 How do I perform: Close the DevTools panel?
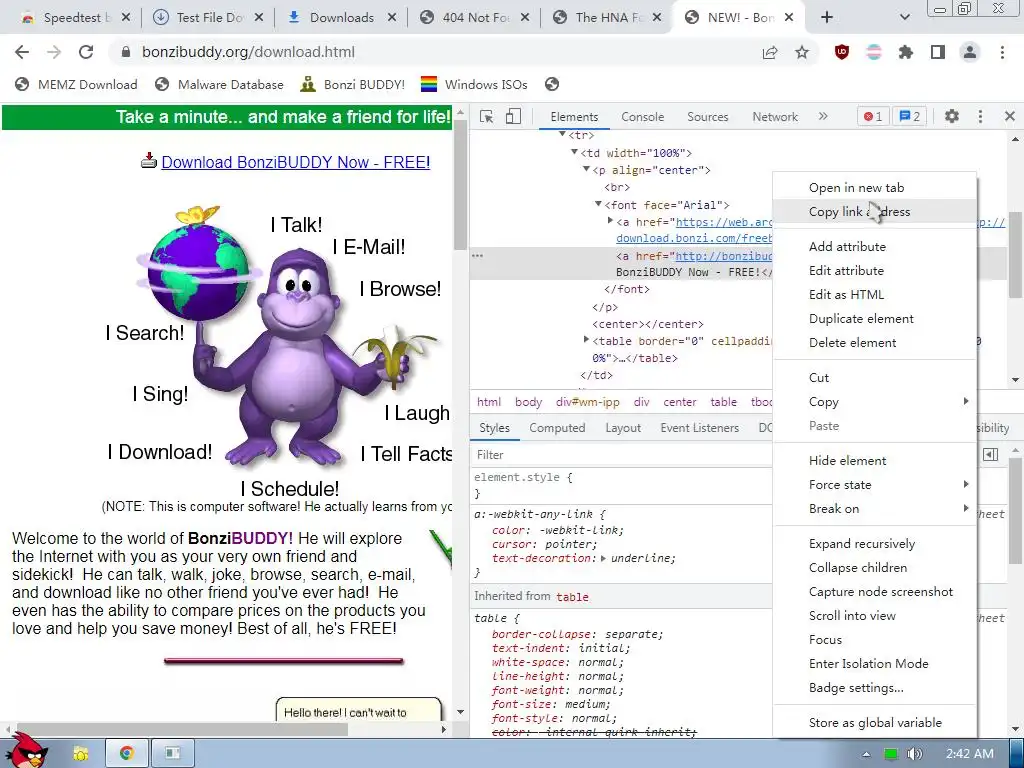(1010, 116)
